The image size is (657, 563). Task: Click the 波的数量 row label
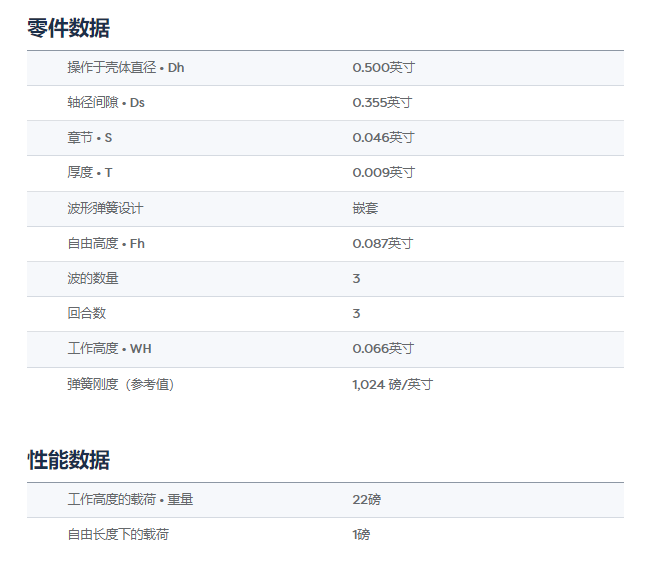(93, 279)
